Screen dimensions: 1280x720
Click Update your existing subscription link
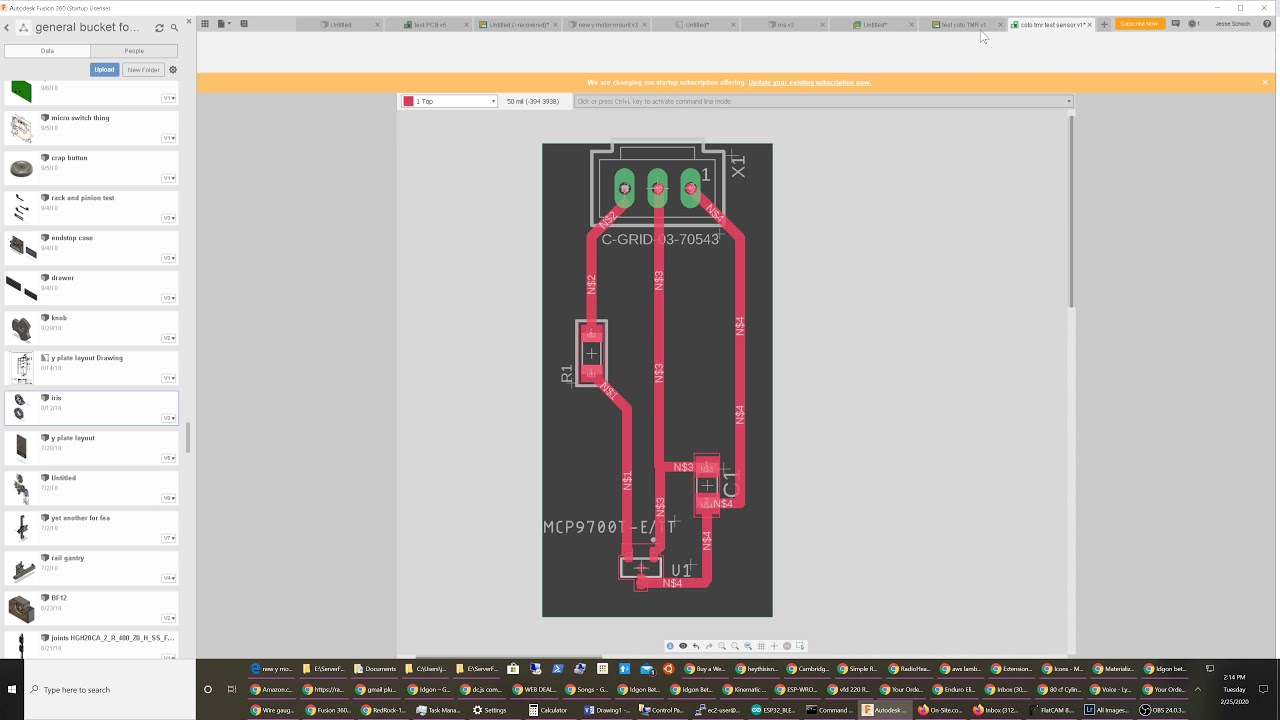click(809, 82)
